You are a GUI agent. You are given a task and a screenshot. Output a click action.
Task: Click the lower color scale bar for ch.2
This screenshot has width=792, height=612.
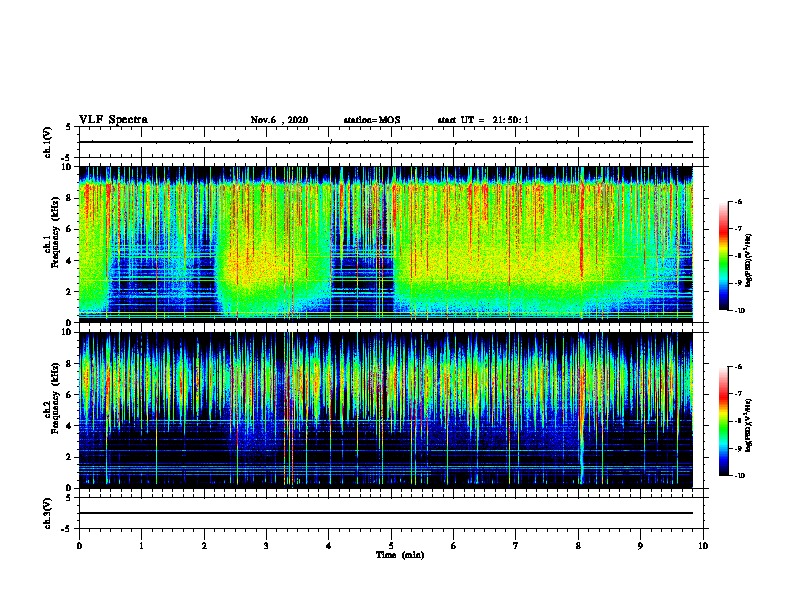tap(724, 421)
